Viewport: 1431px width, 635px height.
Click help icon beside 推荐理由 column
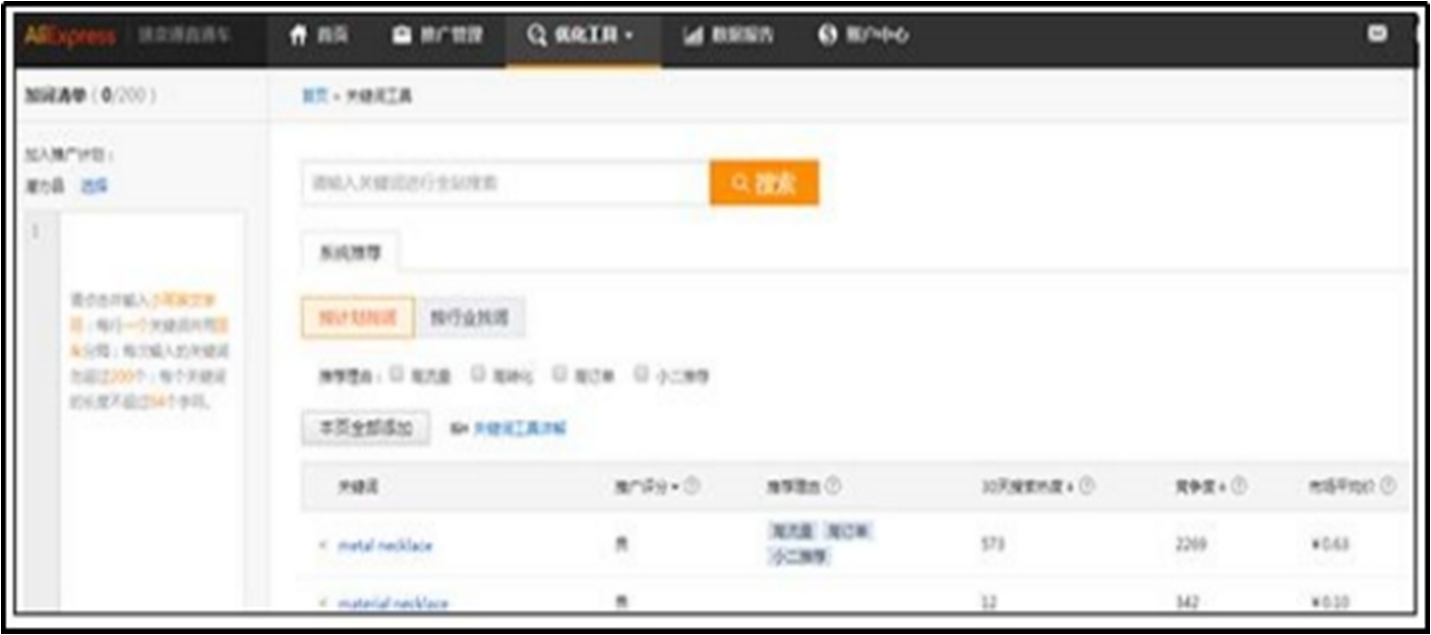click(x=833, y=486)
